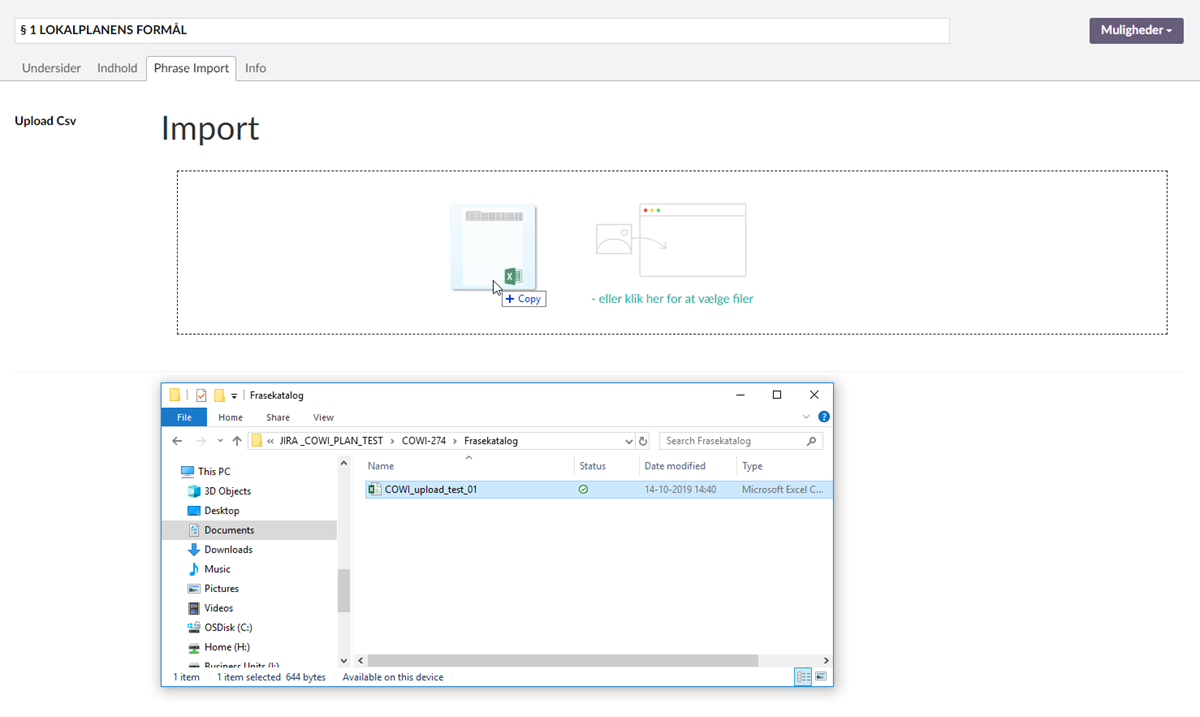The height and width of the screenshot is (717, 1200).
Task: Click the Explorer Help question mark icon
Action: pyautogui.click(x=823, y=417)
